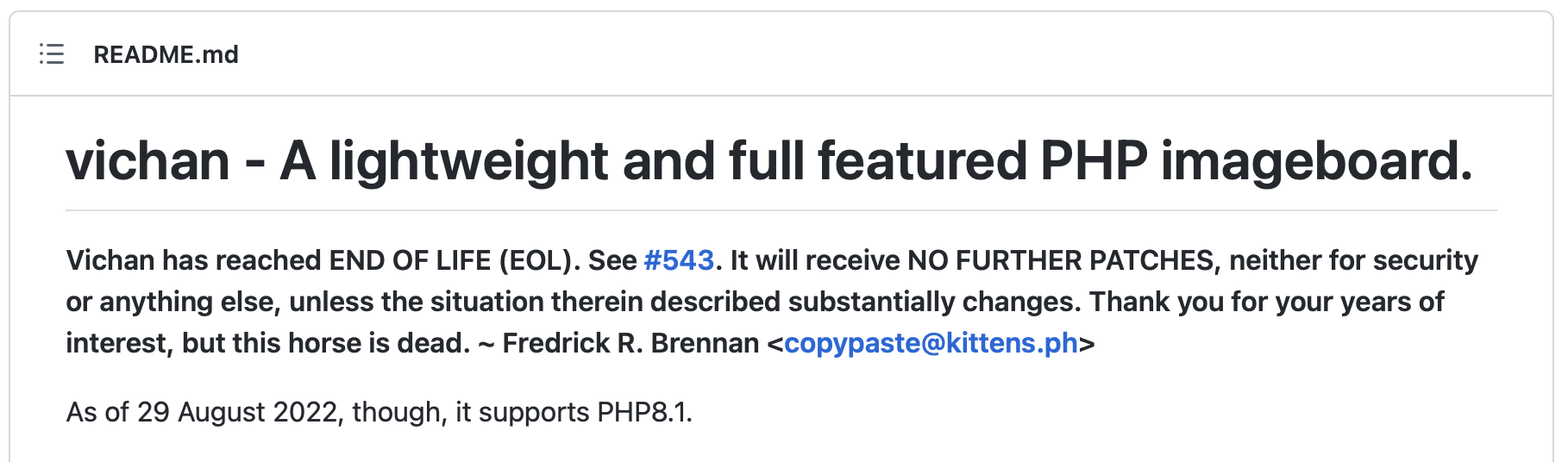The width and height of the screenshot is (1568, 462).
Task: Open issue link #543
Action: pyautogui.click(x=679, y=260)
